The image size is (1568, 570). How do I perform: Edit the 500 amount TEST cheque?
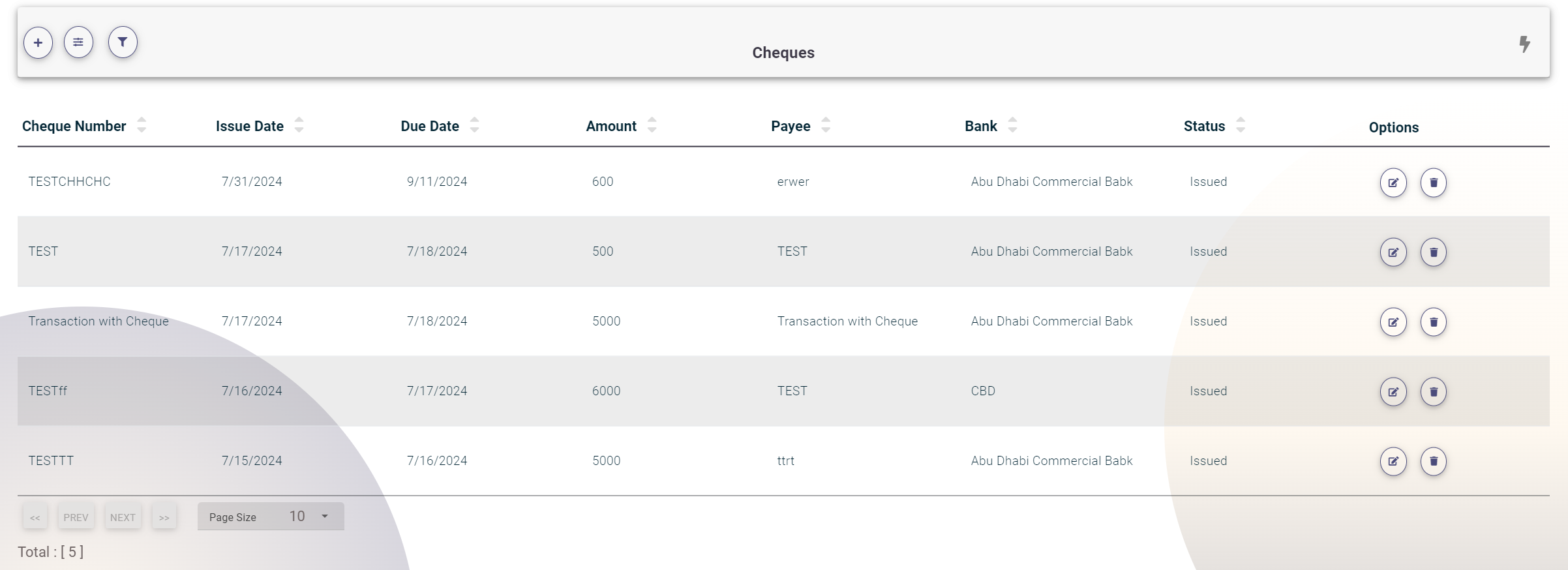(x=1393, y=252)
